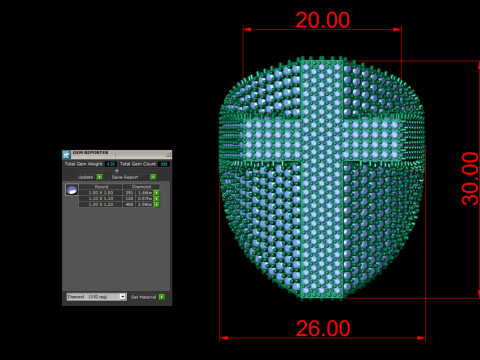Select the '1.10 X 1.10' size cell
Image resolution: width=480 pixels, height=360 pixels.
[101, 199]
